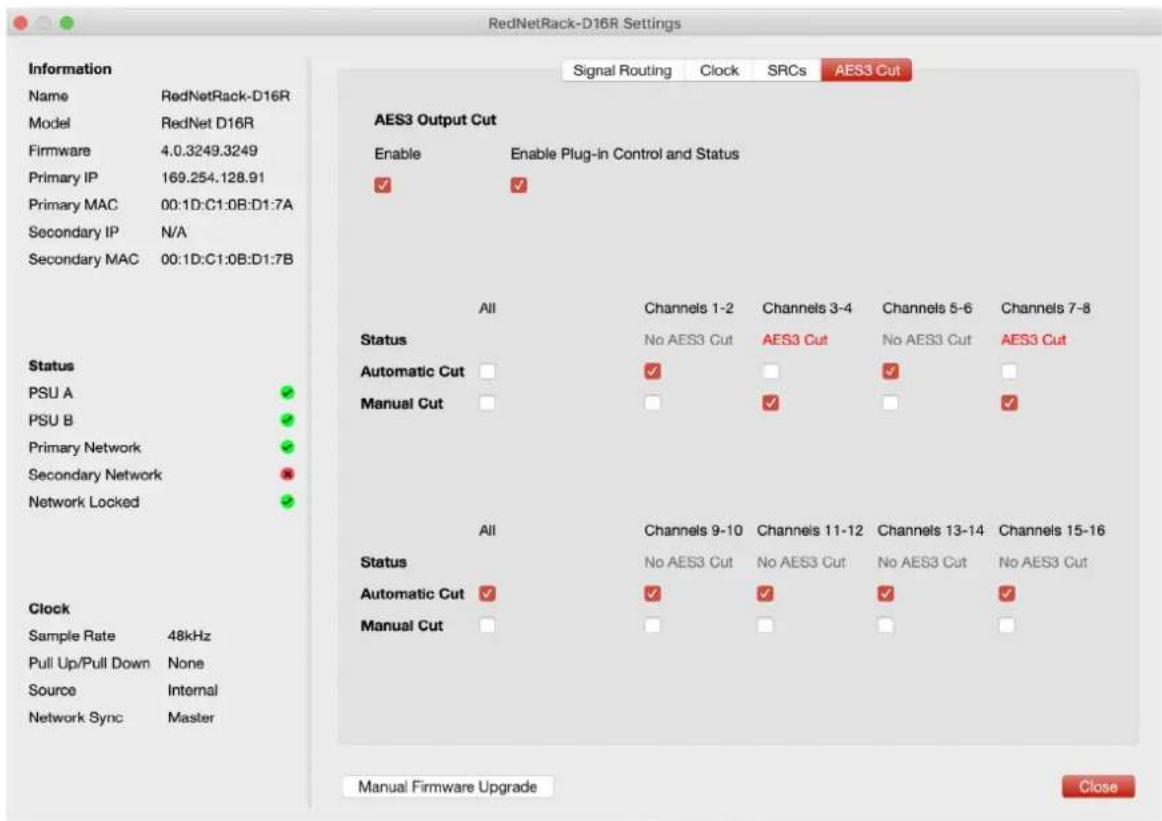Switch to the Signal Routing tab

pos(622,70)
